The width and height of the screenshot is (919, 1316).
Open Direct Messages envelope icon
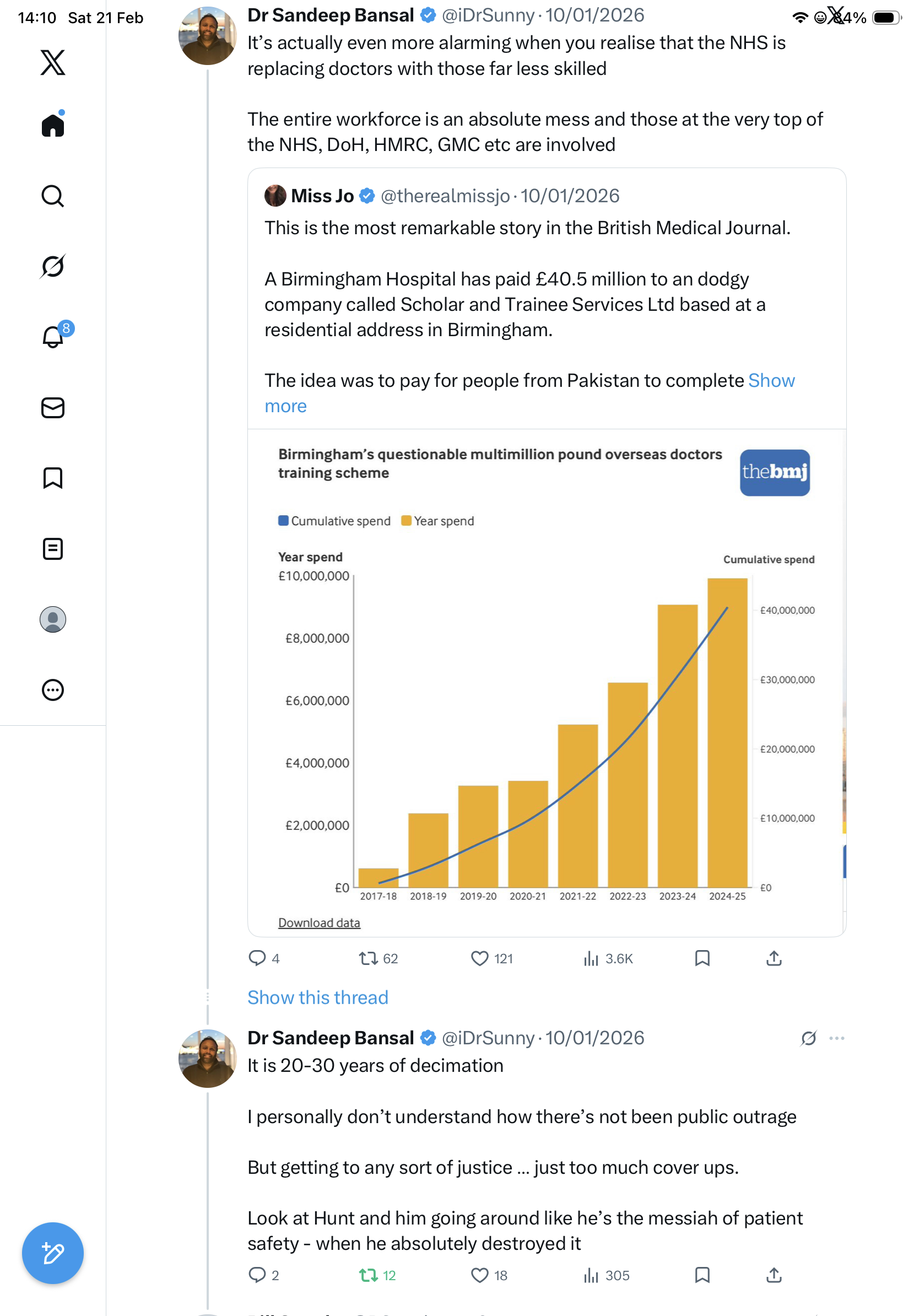click(x=53, y=407)
